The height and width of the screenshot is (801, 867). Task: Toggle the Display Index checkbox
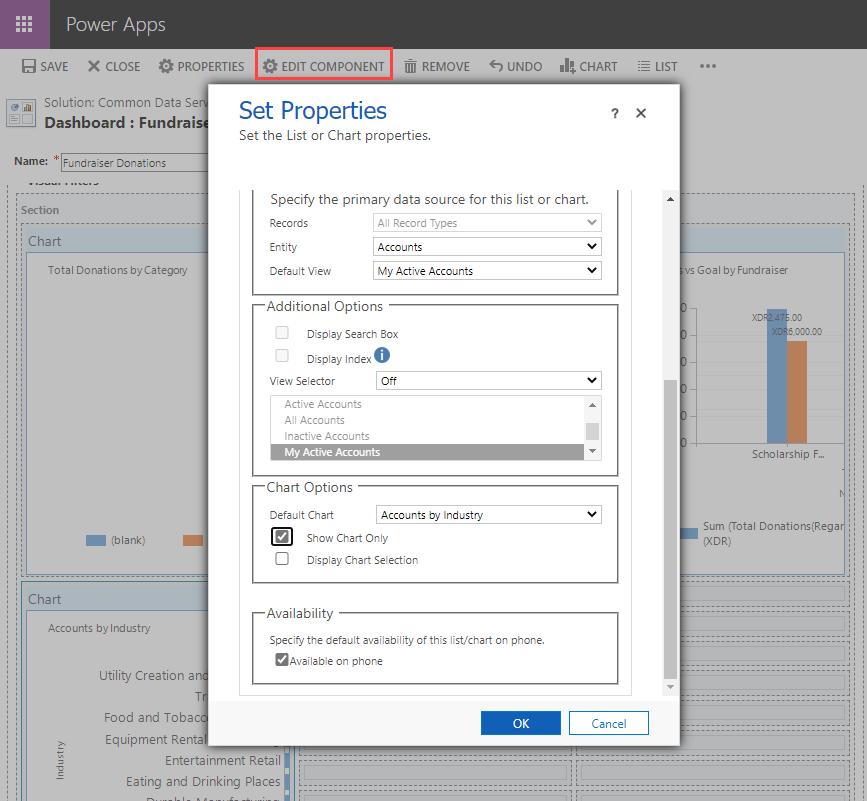(282, 355)
